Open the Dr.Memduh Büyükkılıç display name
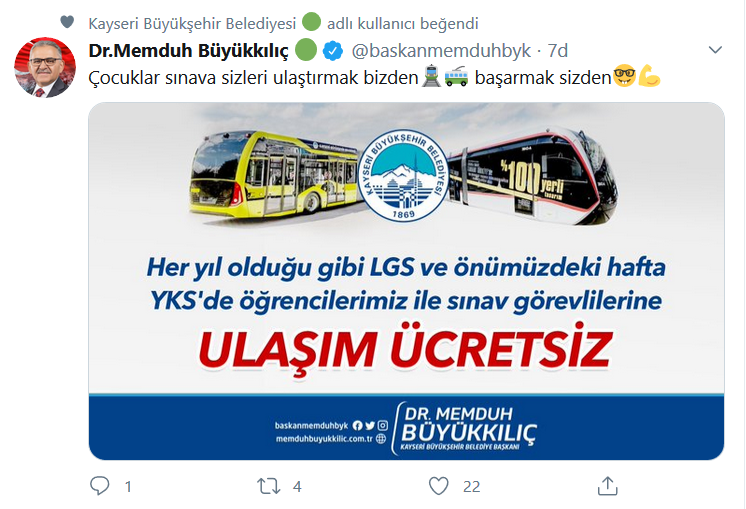The image size is (746, 509). click(188, 50)
